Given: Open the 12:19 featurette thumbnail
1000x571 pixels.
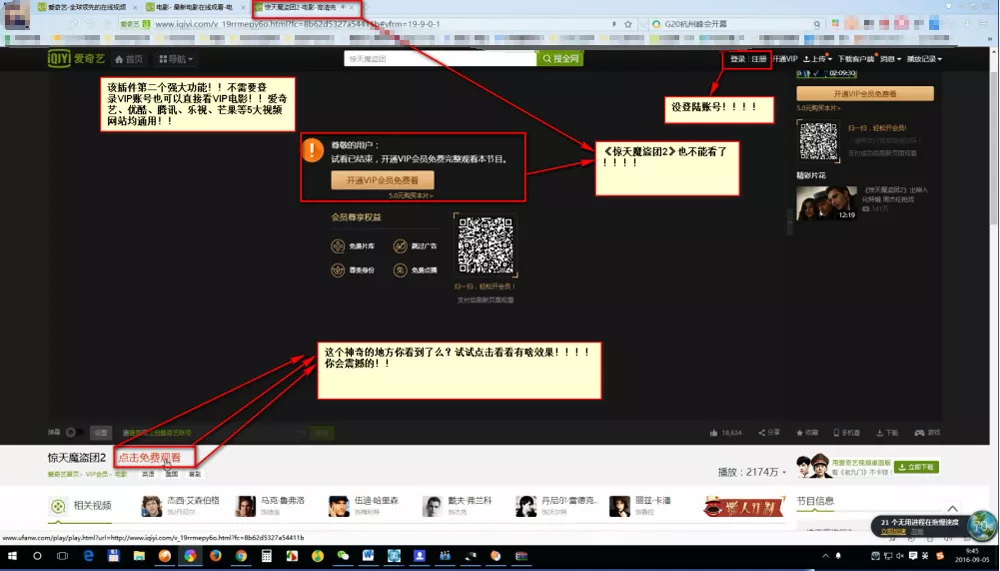Looking at the screenshot, I should [x=827, y=203].
